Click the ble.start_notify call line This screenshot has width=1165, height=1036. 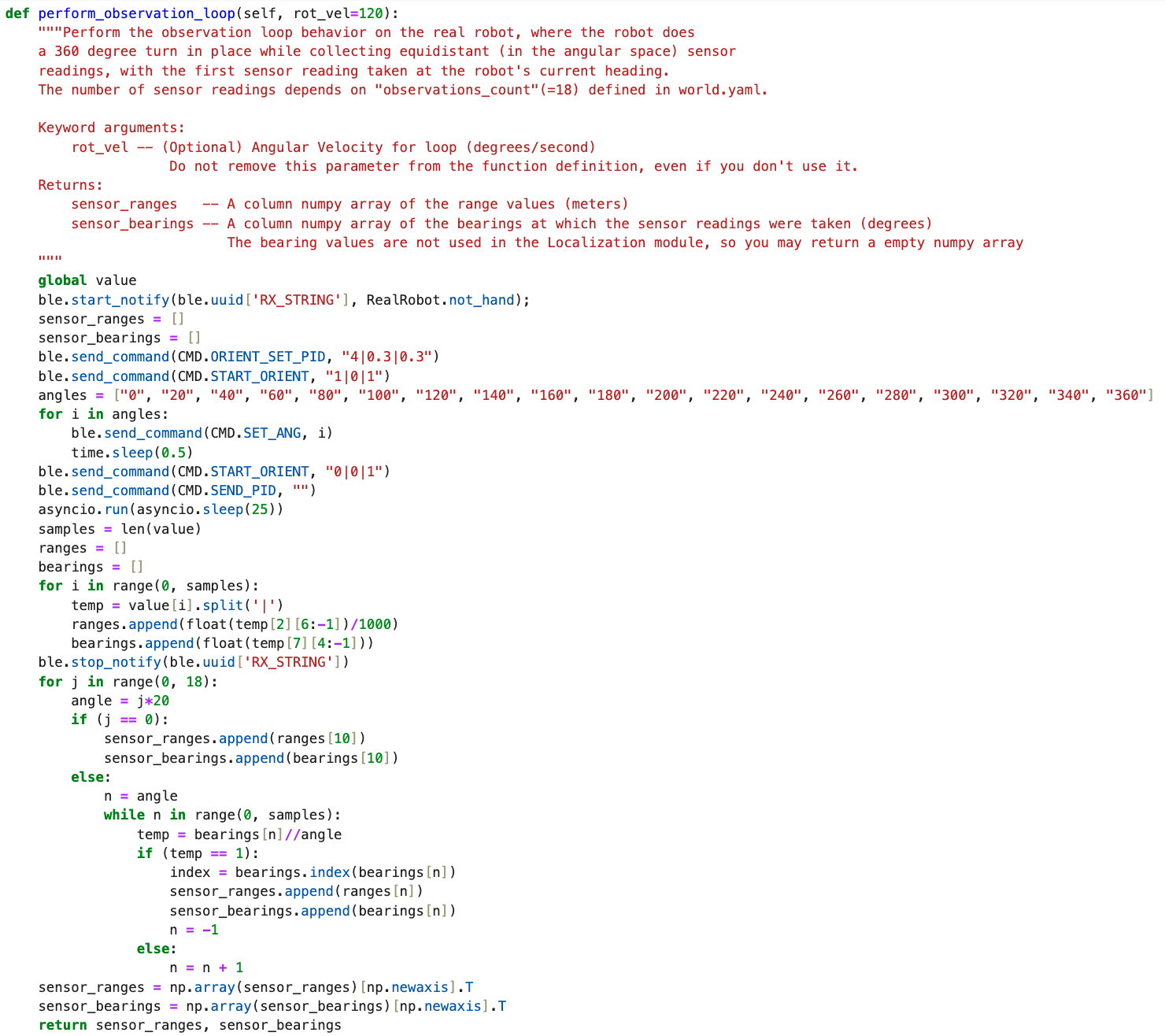click(284, 300)
